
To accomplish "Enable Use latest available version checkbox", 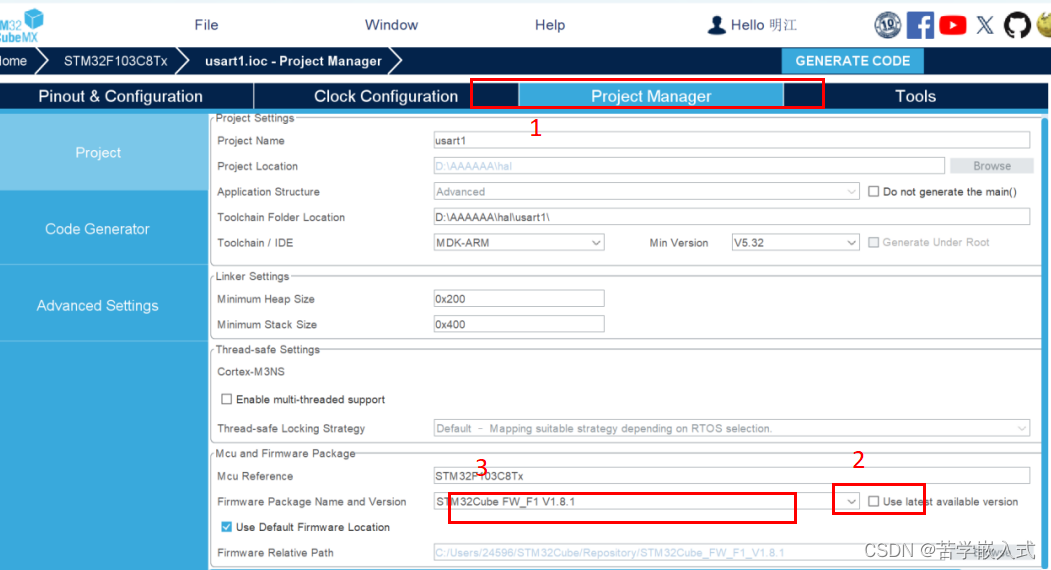I will click(873, 501).
